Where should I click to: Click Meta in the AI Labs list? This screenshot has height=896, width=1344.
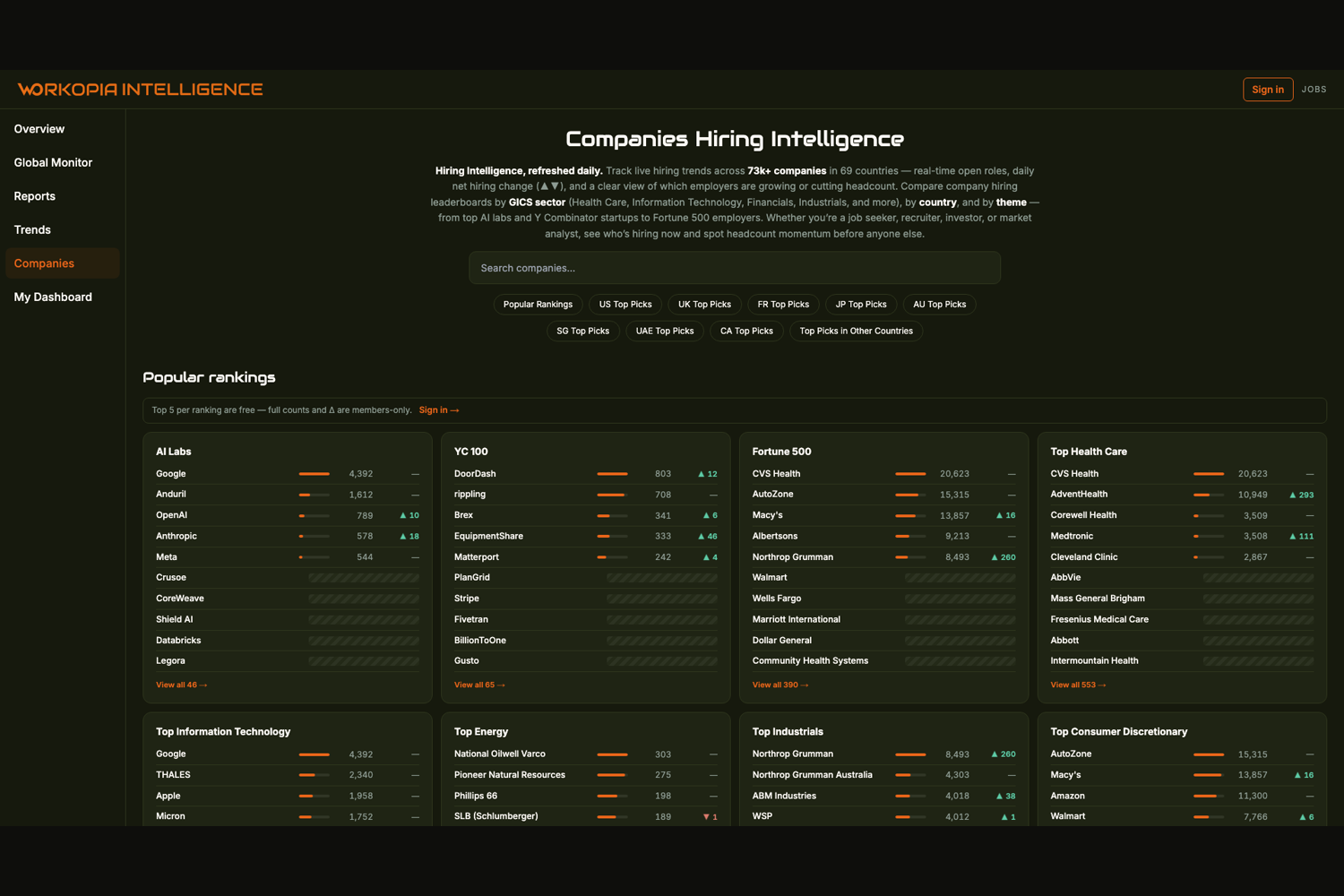[288, 557]
